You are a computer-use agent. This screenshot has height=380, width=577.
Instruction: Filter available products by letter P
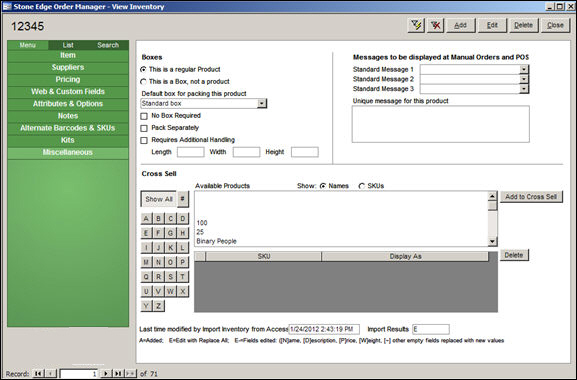(x=183, y=262)
